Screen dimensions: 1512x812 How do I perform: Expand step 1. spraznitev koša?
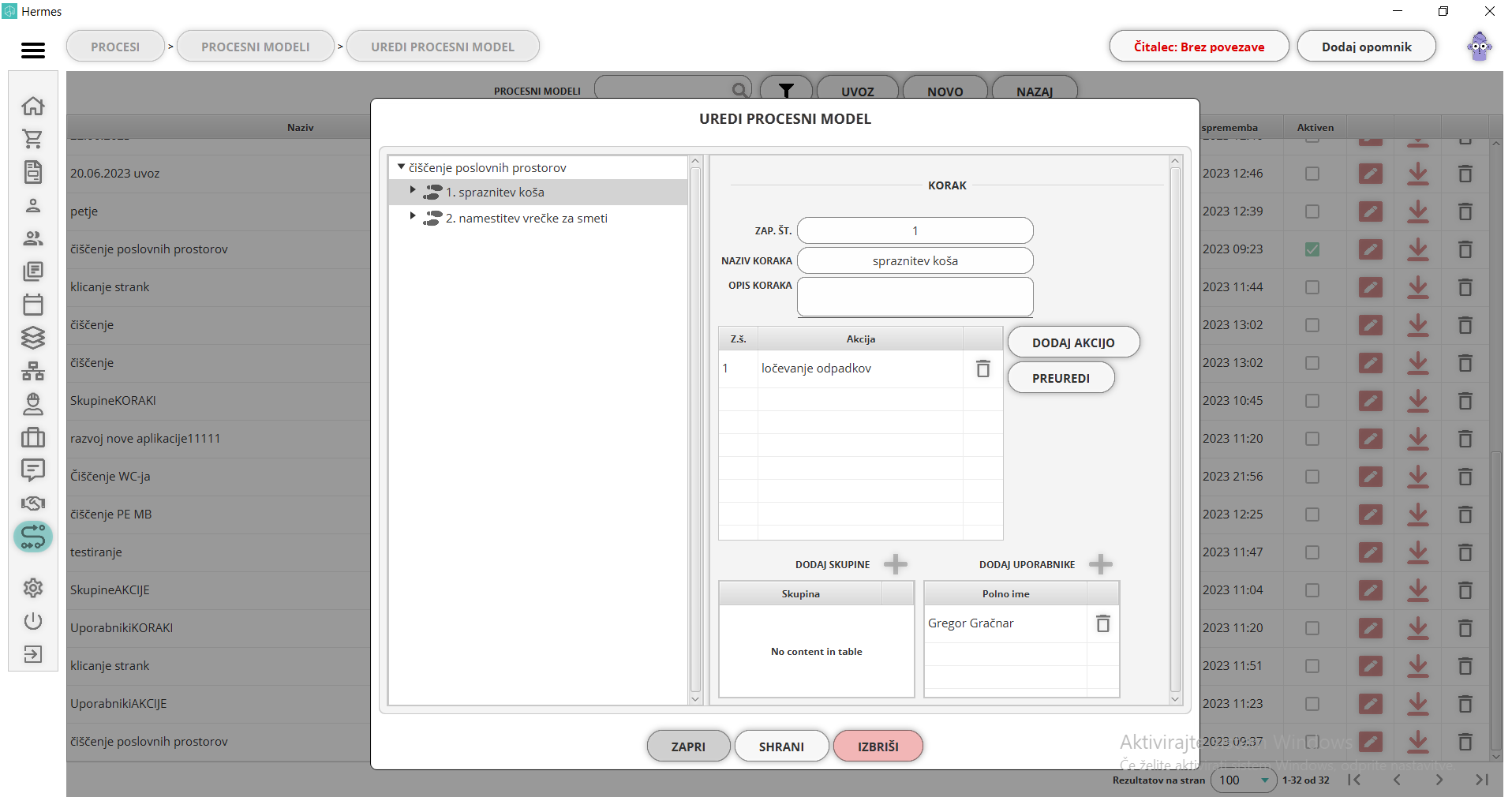point(412,190)
